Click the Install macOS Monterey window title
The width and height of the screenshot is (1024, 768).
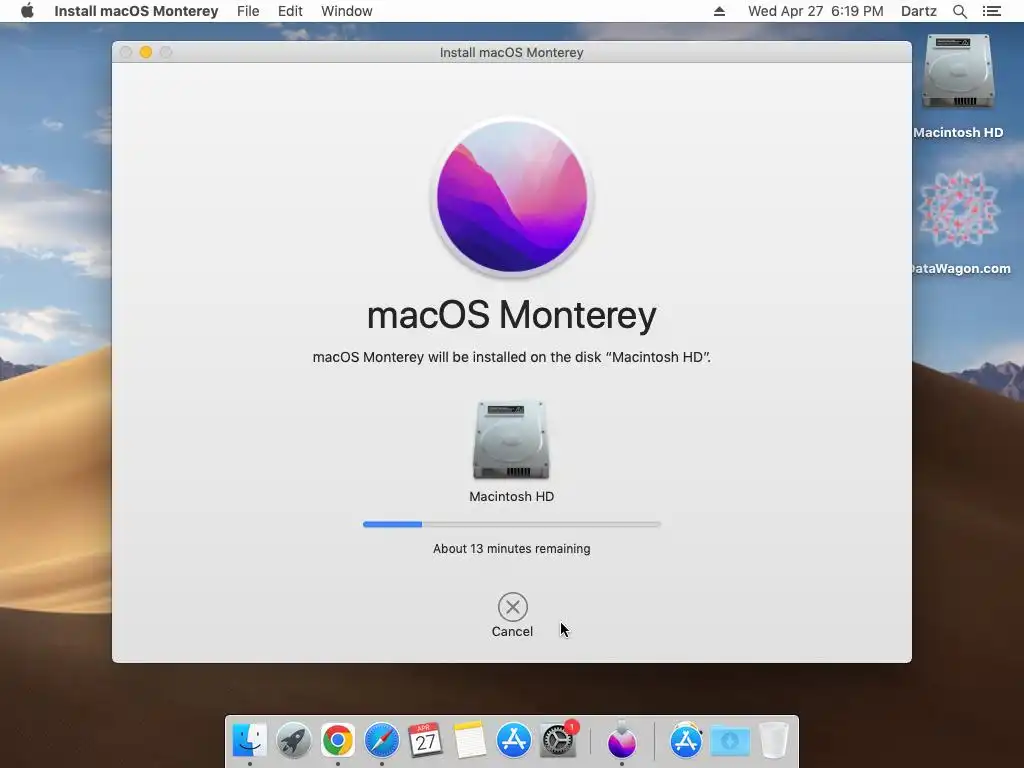tap(511, 52)
